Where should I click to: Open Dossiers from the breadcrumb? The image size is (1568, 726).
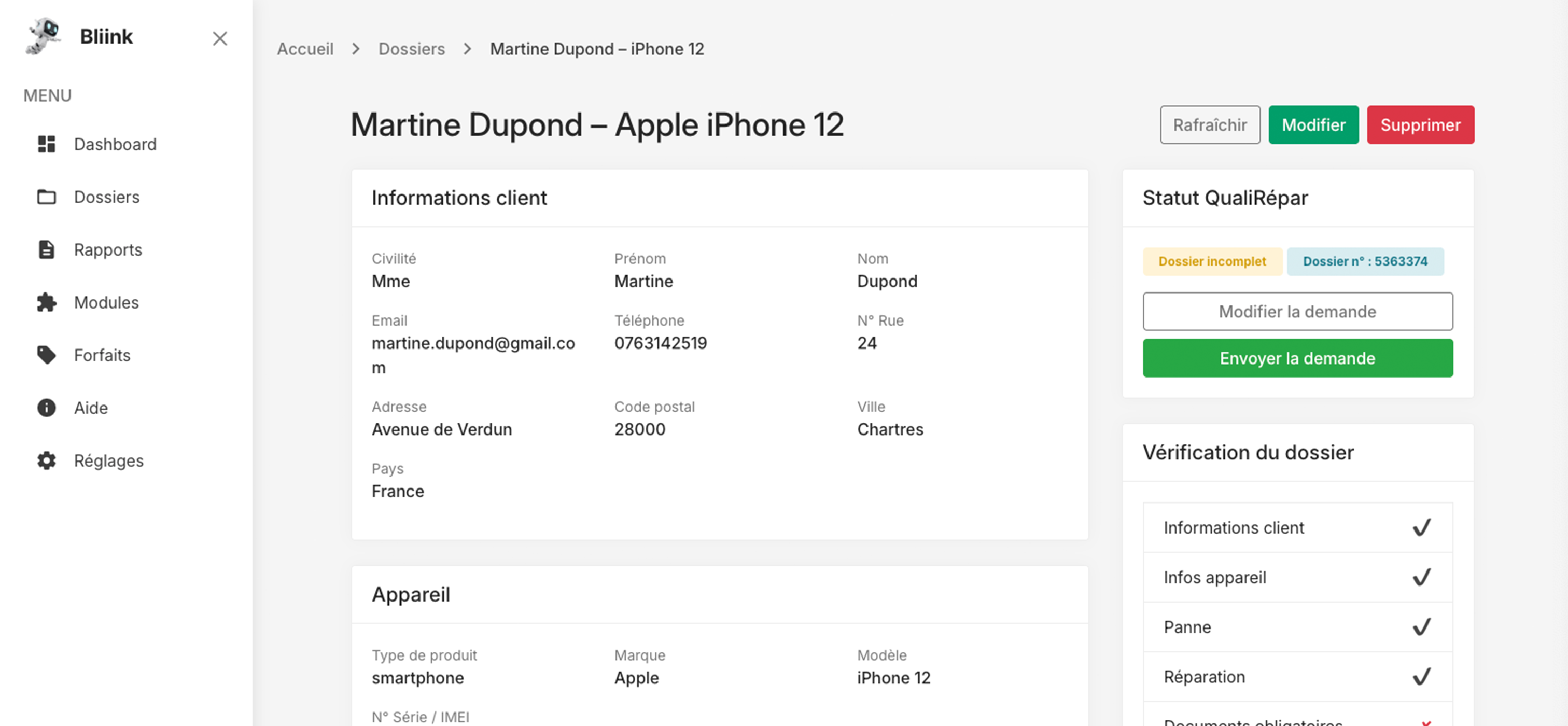coord(412,49)
